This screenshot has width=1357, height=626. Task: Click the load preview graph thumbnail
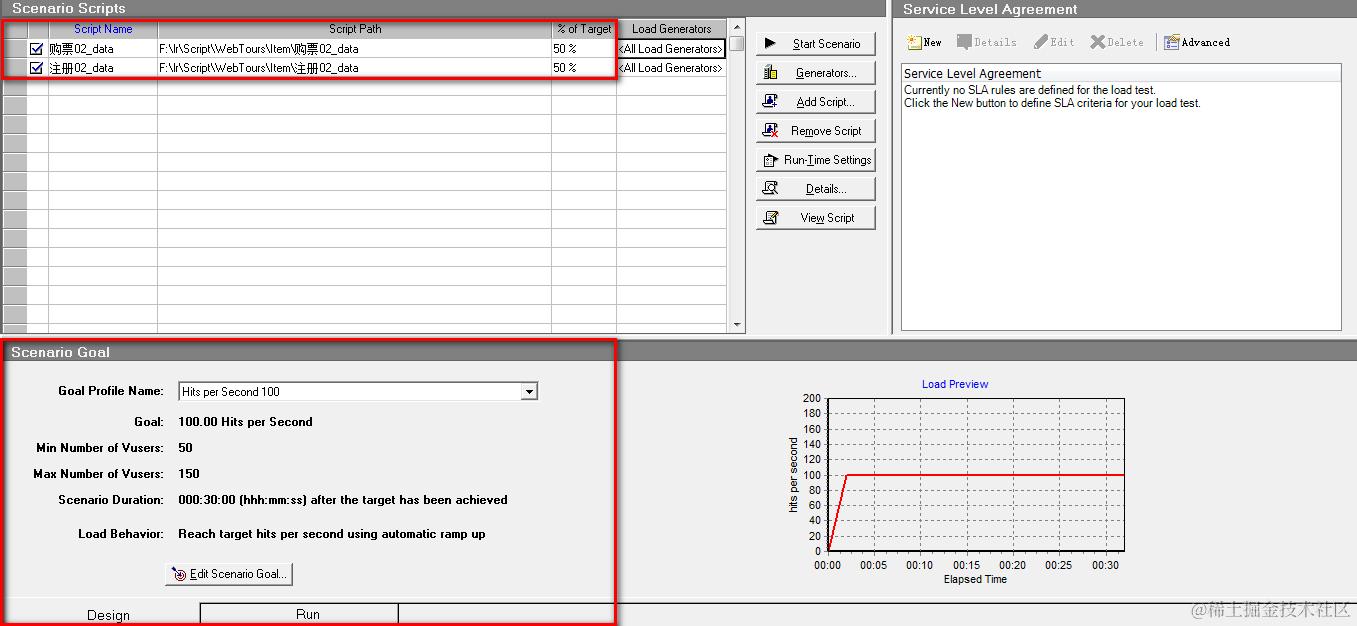pos(976,474)
